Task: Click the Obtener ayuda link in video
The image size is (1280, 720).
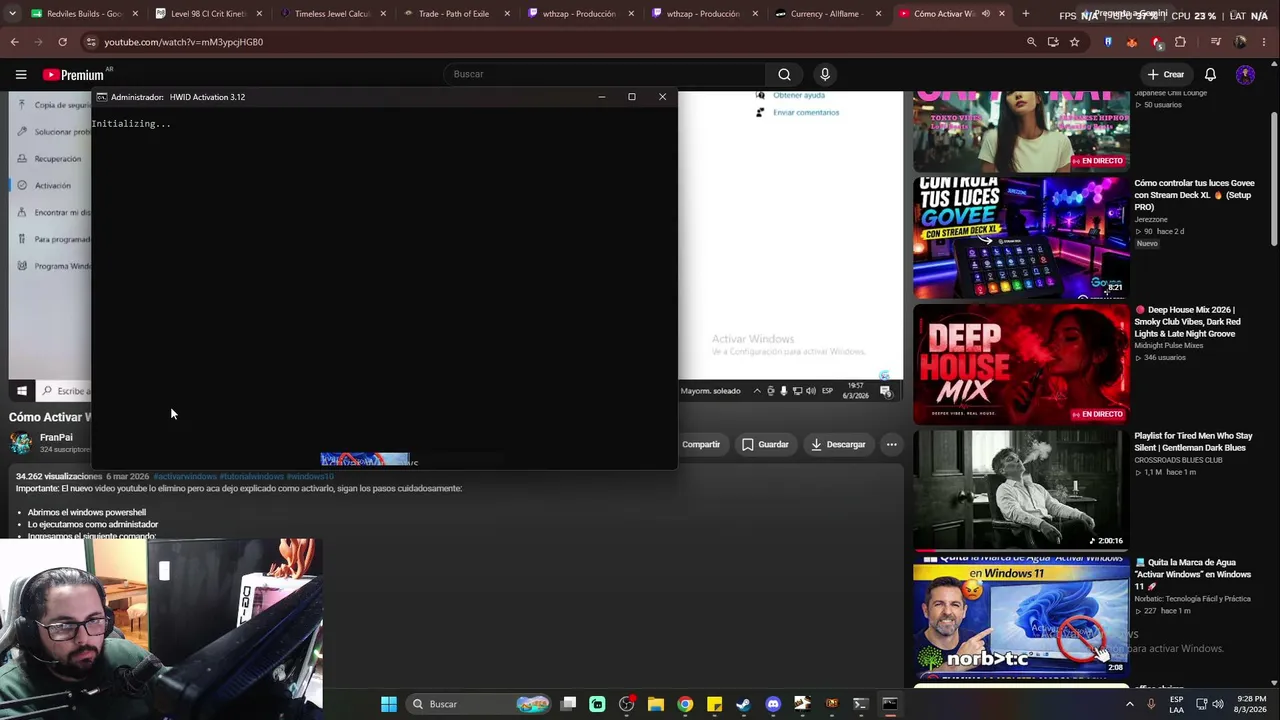Action: click(799, 96)
